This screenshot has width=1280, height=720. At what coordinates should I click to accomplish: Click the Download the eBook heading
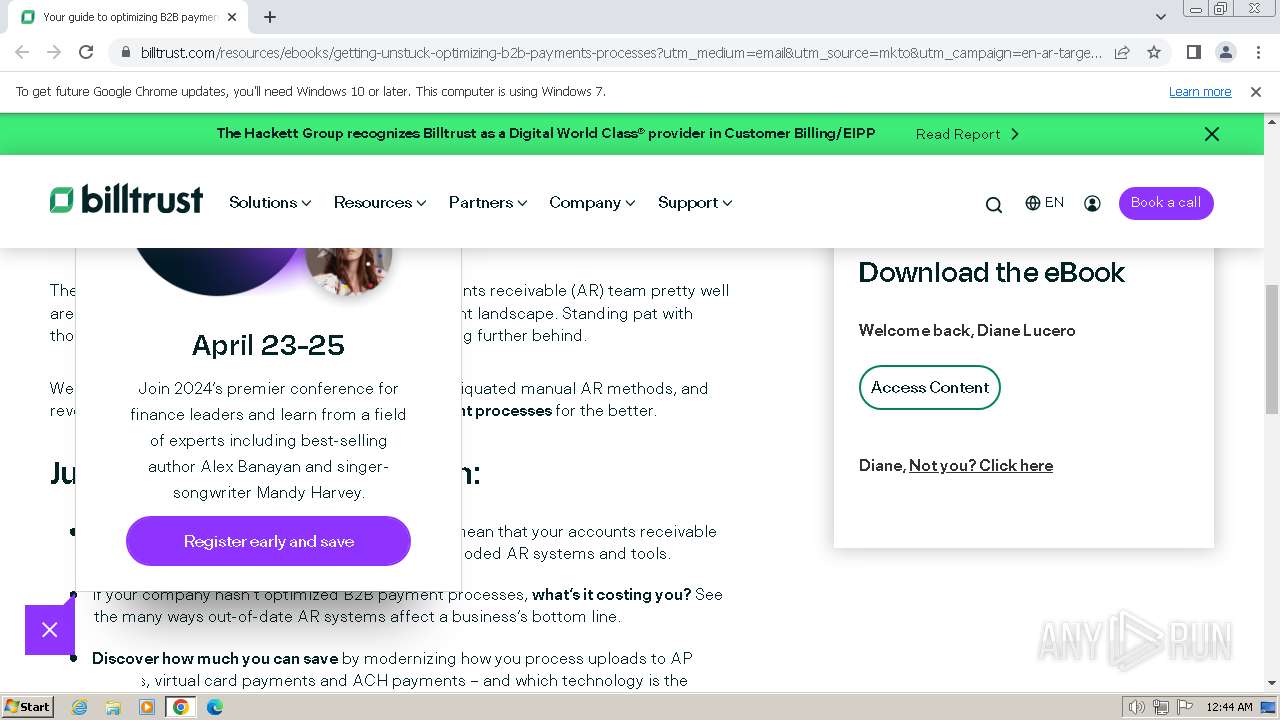992,272
